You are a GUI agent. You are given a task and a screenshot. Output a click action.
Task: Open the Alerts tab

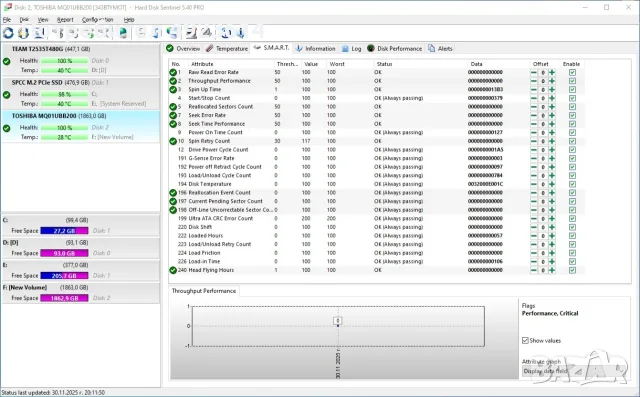(440, 49)
